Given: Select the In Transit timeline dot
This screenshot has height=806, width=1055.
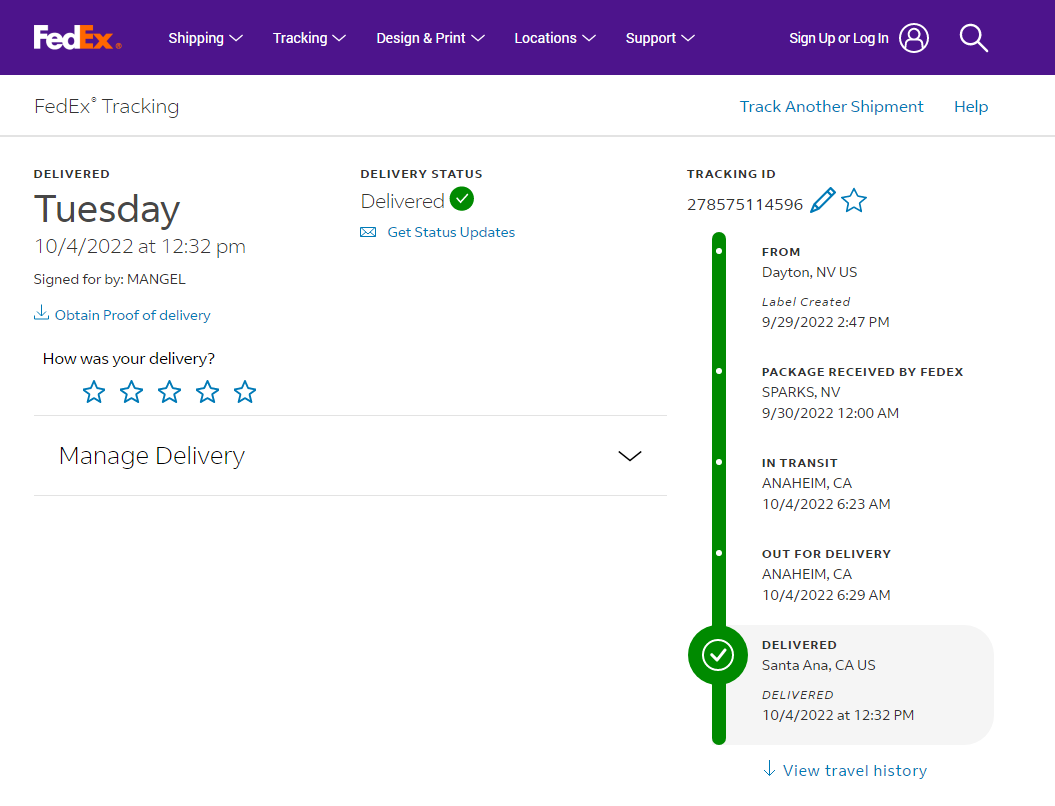Looking at the screenshot, I should (x=719, y=462).
